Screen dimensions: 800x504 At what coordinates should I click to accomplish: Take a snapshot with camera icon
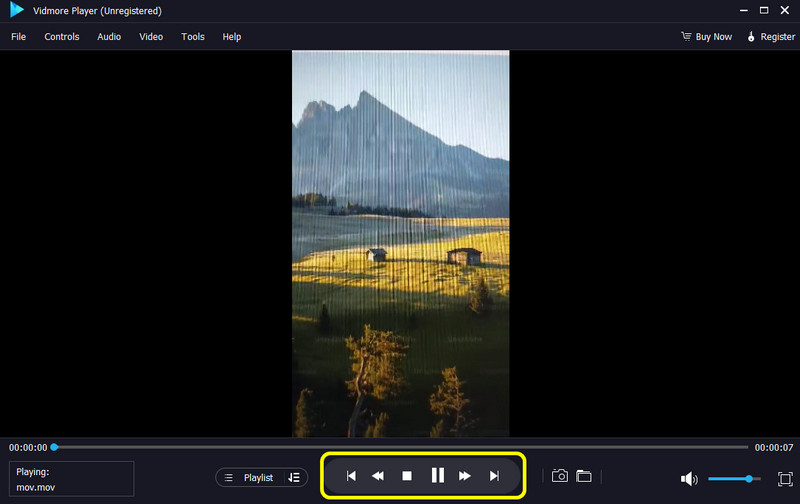point(560,476)
